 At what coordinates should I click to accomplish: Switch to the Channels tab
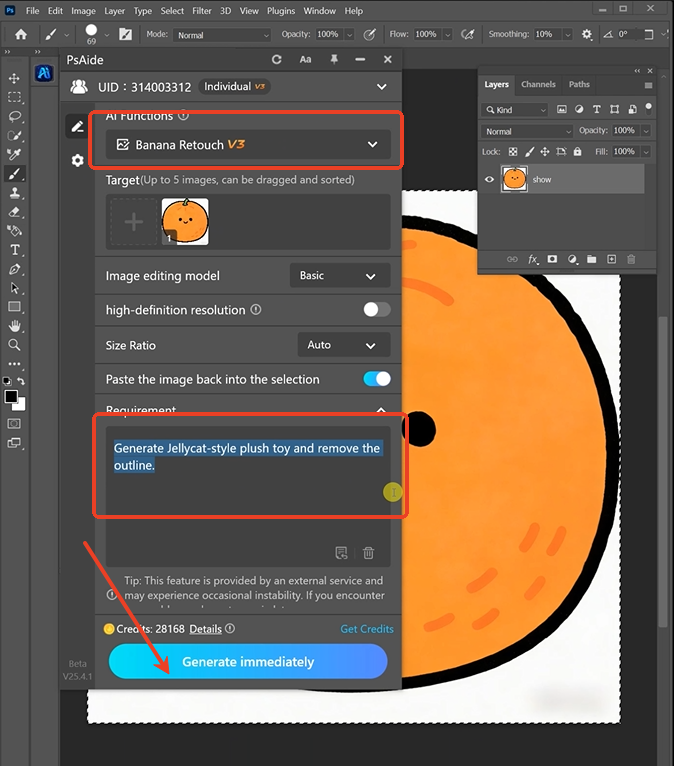coord(538,85)
